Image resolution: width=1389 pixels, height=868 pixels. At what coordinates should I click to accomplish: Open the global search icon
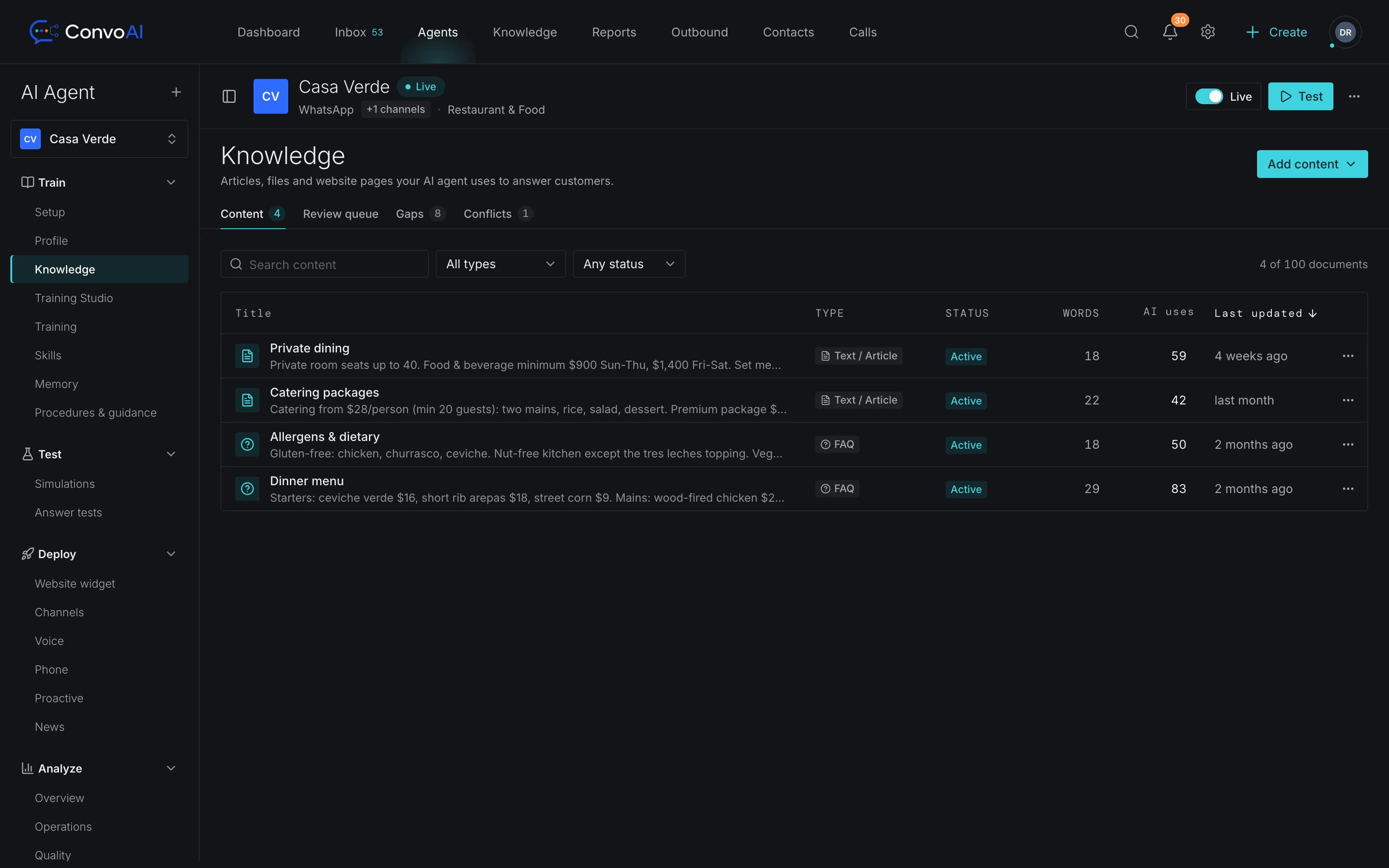(x=1131, y=32)
